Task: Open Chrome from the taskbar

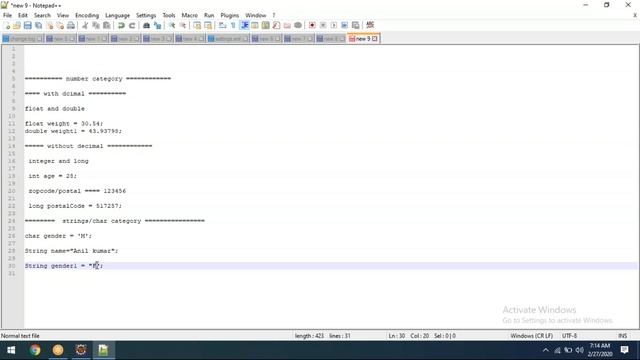Action: (x=35, y=350)
